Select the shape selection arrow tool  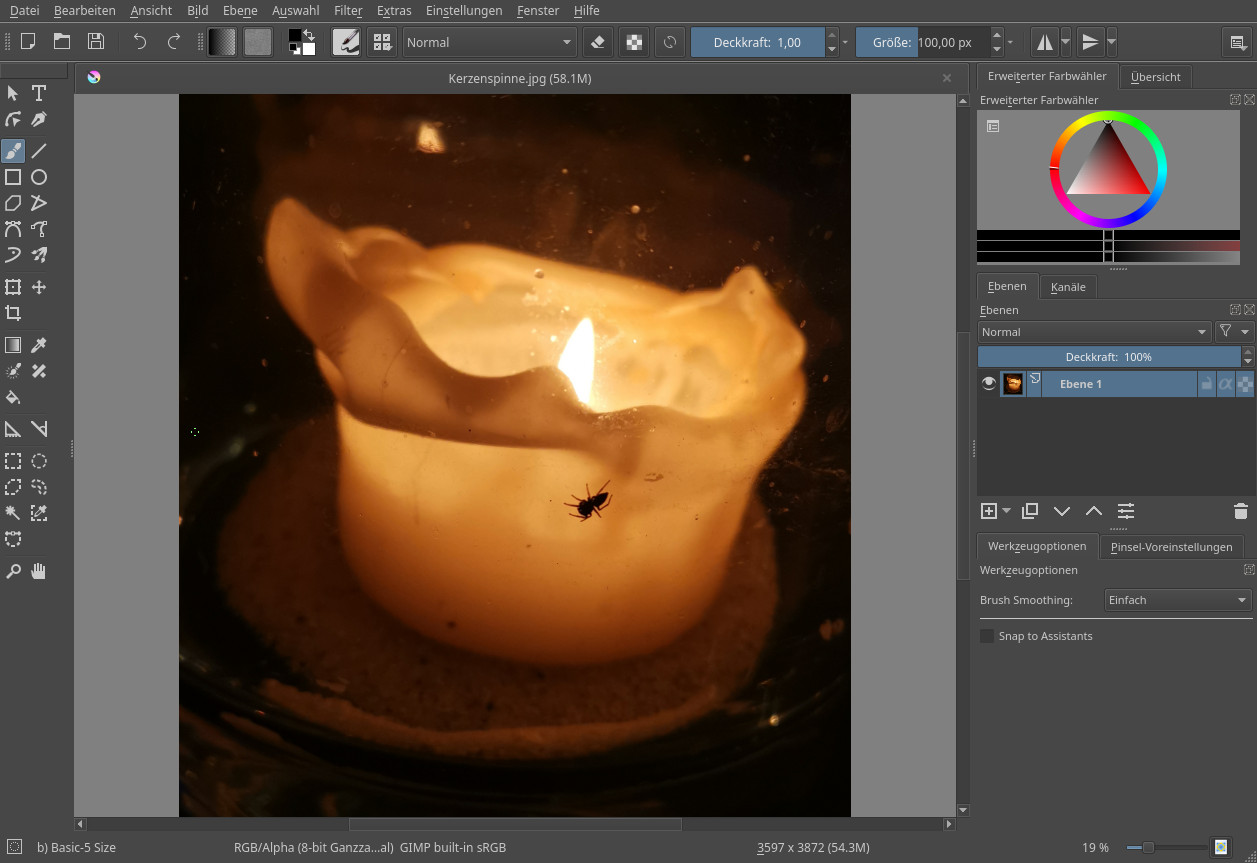[13, 93]
